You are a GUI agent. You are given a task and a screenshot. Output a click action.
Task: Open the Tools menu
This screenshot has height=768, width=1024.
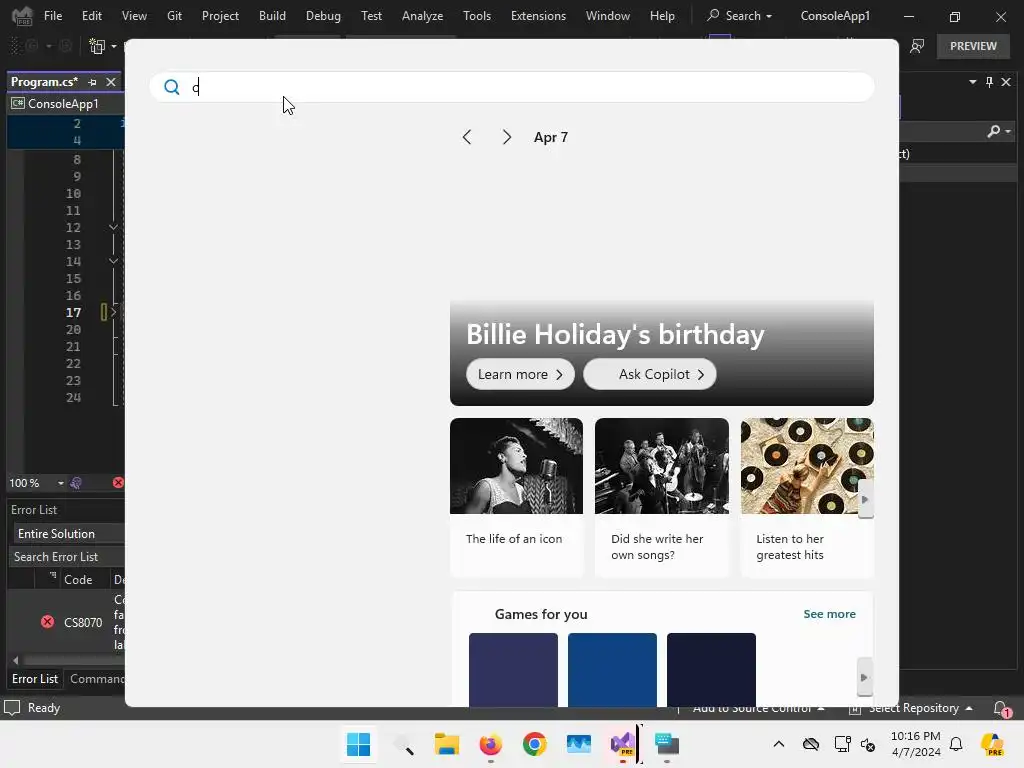click(x=477, y=16)
